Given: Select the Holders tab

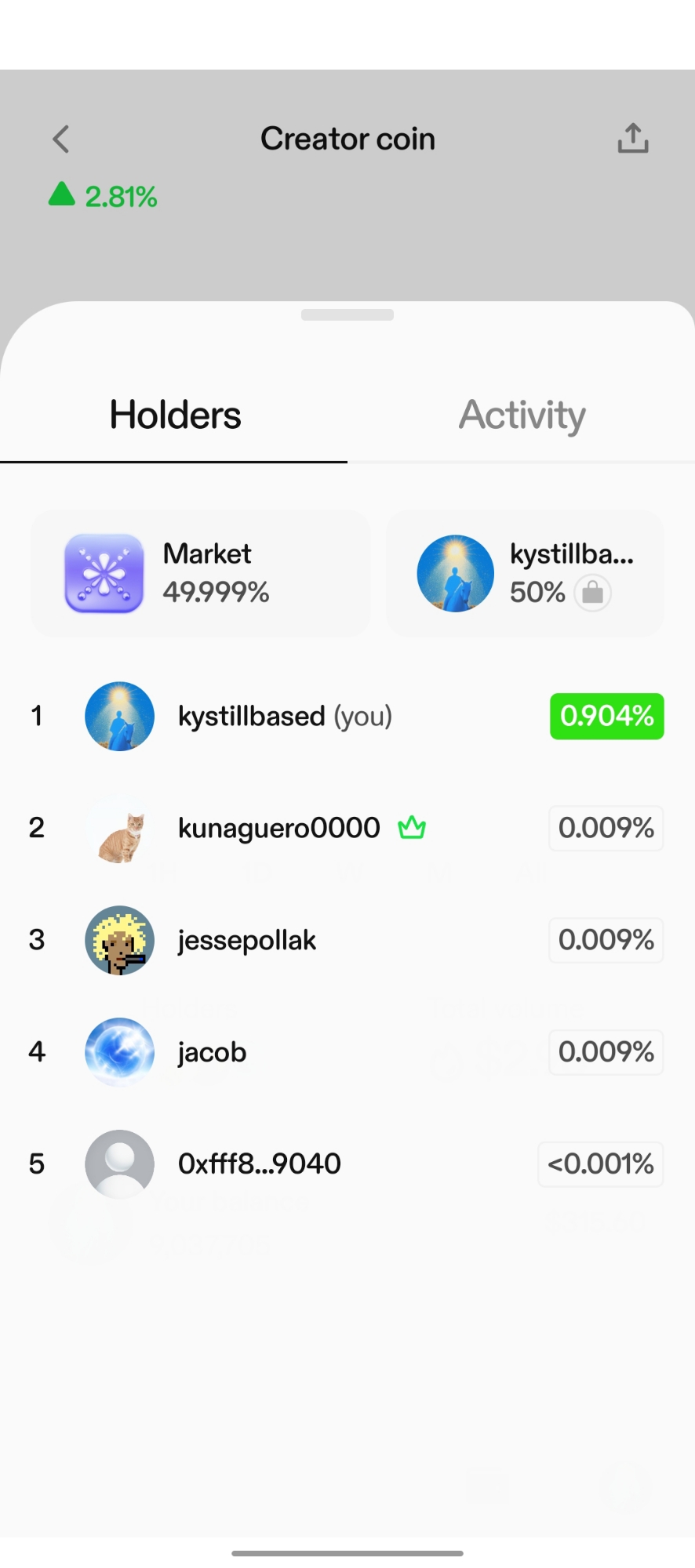Looking at the screenshot, I should [175, 415].
